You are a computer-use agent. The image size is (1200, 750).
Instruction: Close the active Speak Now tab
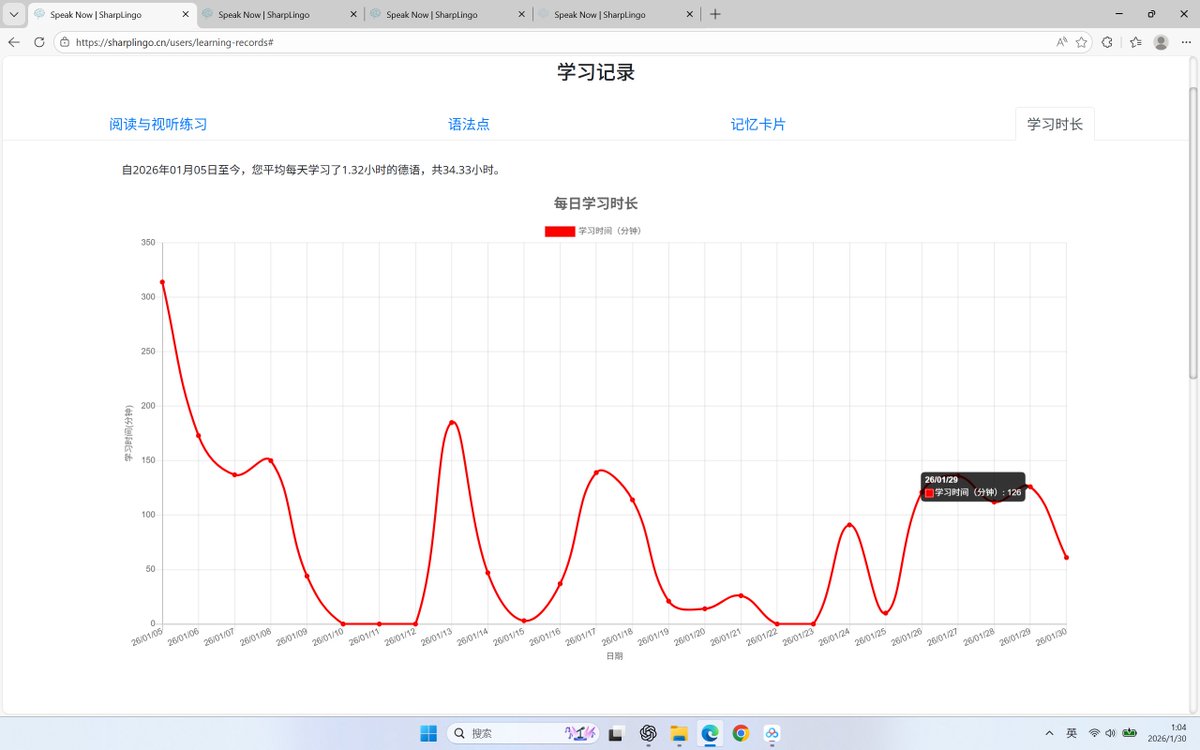[185, 15]
